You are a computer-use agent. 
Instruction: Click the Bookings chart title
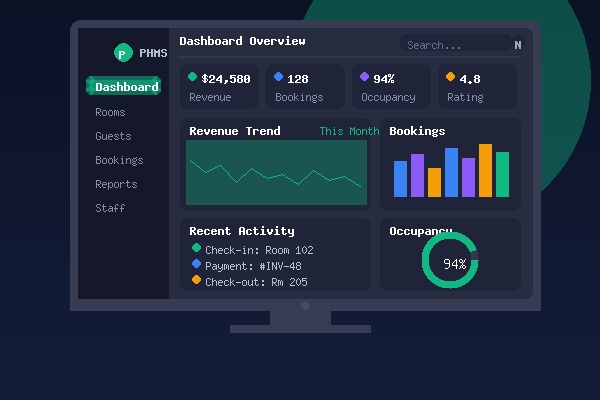pos(417,131)
